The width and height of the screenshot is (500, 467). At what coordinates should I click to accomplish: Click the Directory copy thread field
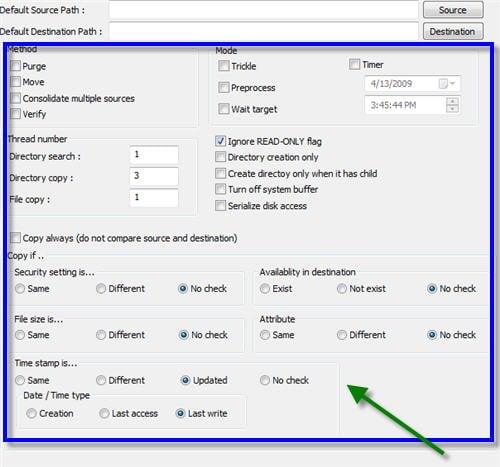pos(154,176)
